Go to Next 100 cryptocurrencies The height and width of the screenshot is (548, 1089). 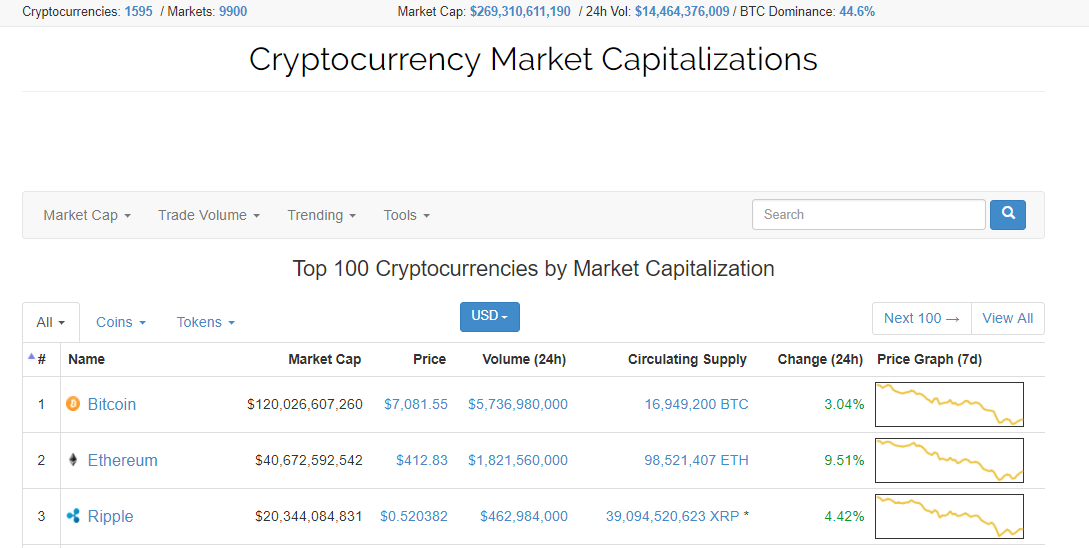[922, 318]
